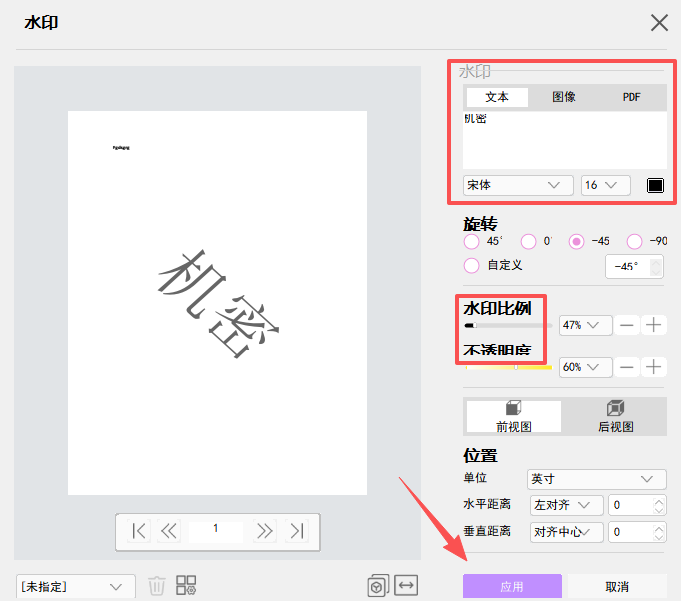Choose the -90 rotation radio button
The height and width of the screenshot is (601, 681).
[634, 241]
